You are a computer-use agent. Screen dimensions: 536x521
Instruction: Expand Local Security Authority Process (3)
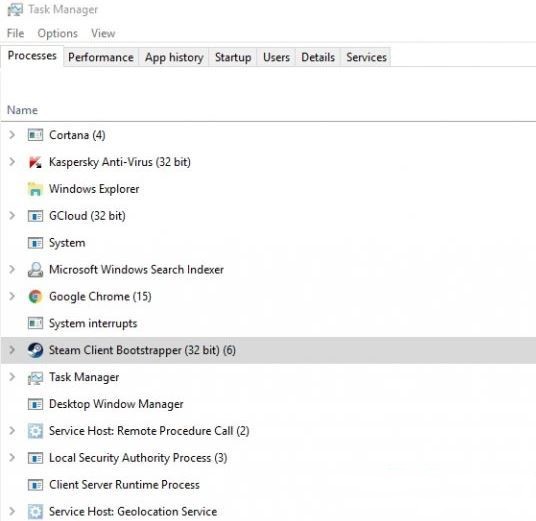pyautogui.click(x=12, y=457)
